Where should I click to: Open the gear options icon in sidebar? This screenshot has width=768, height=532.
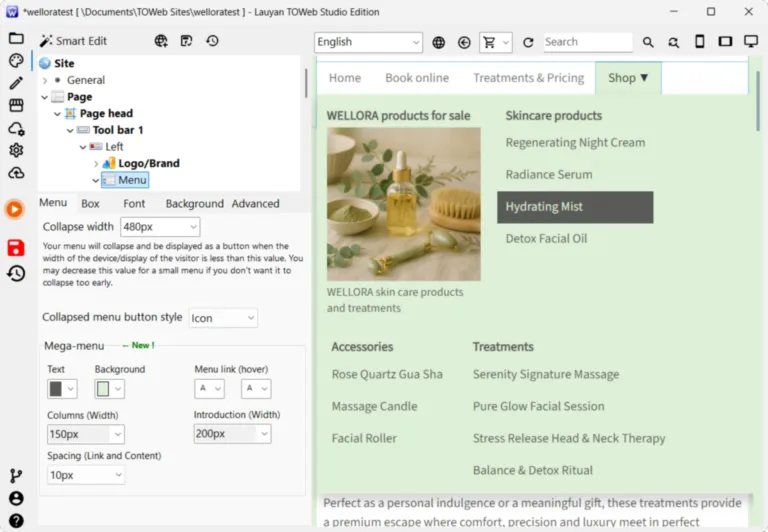(16, 150)
